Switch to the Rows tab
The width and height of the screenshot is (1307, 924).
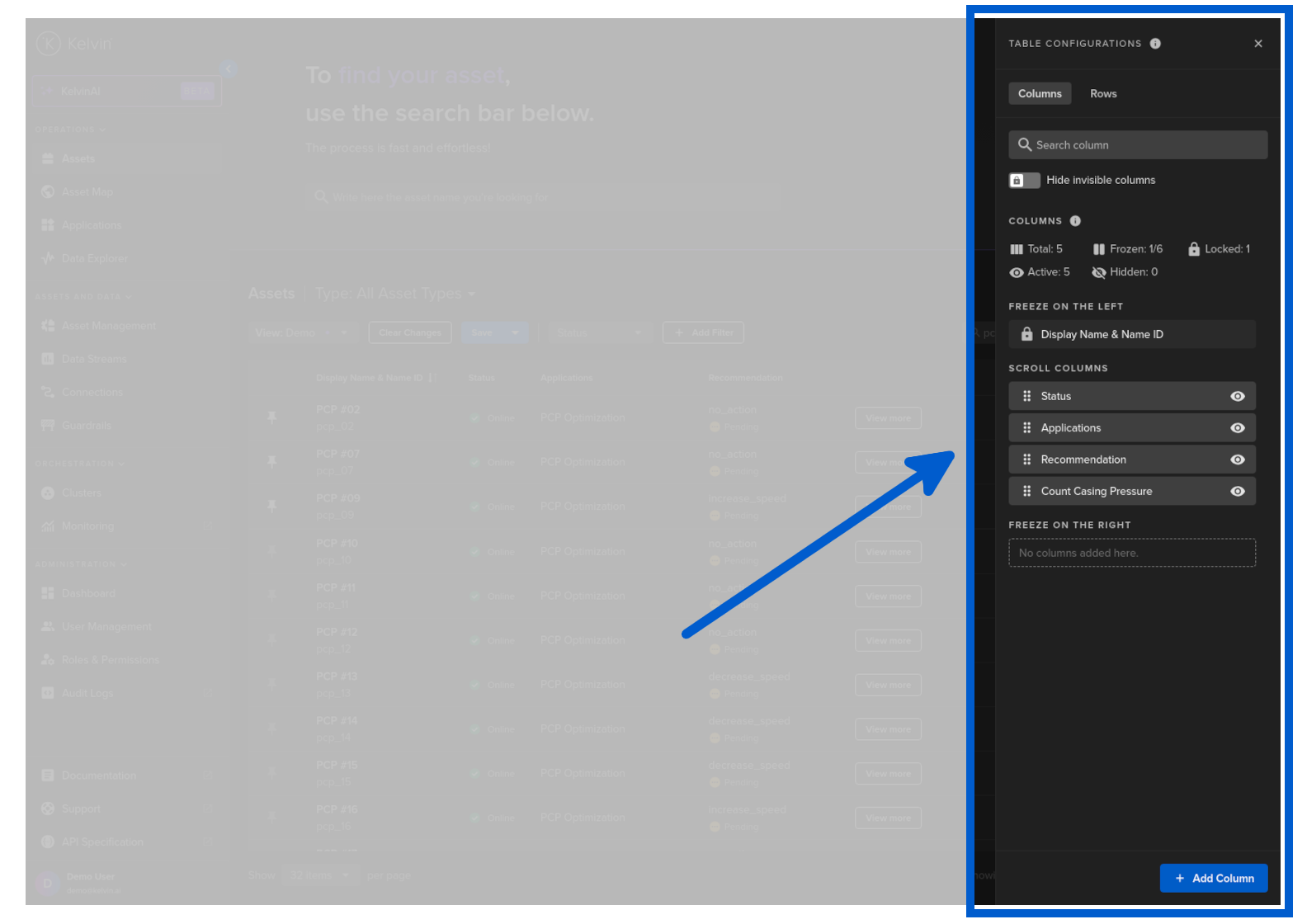[1102, 93]
